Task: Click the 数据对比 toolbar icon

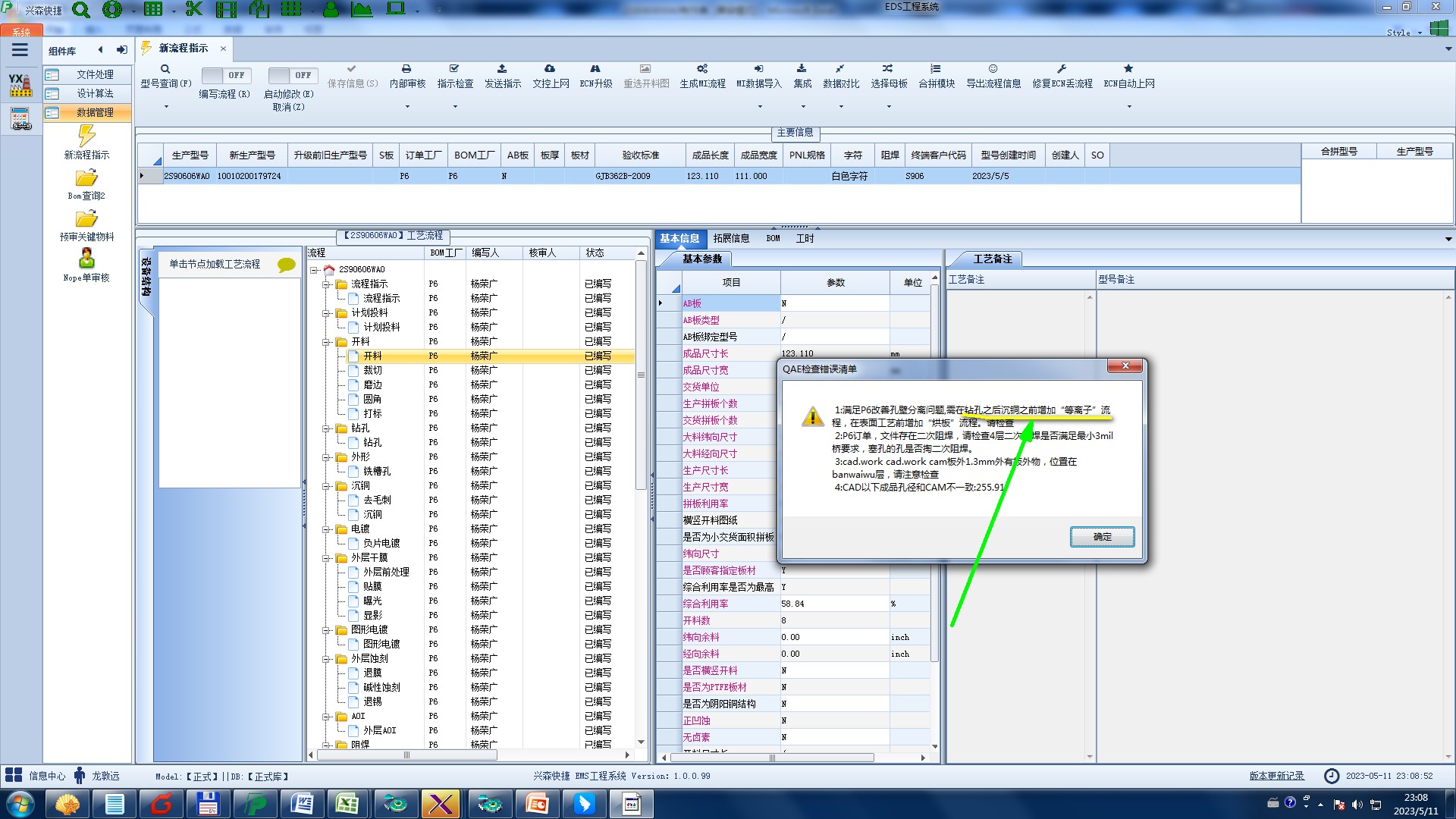Action: [840, 69]
